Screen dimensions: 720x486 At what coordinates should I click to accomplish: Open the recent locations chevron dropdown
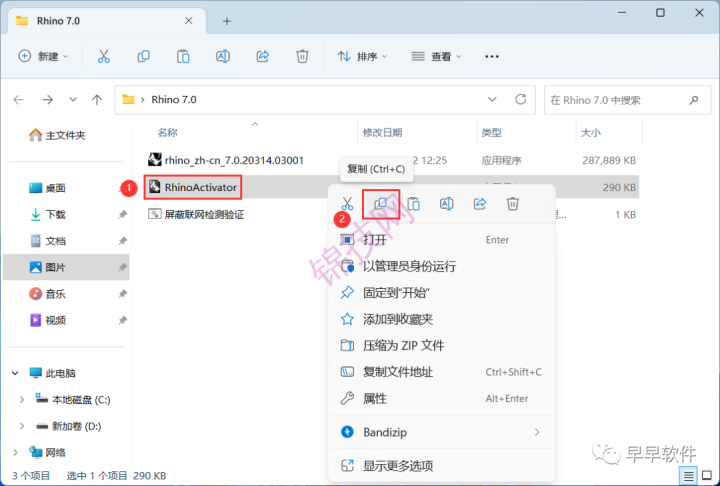click(73, 100)
